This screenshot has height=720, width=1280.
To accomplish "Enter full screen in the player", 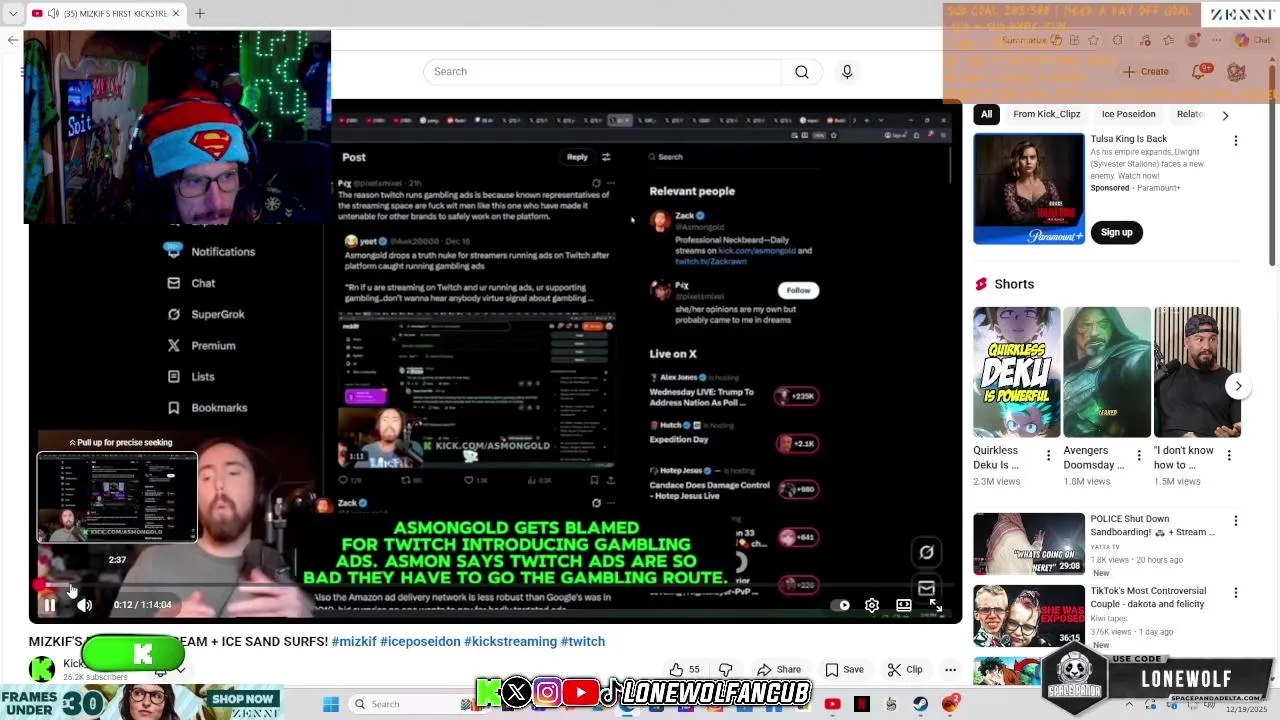I will [x=936, y=605].
